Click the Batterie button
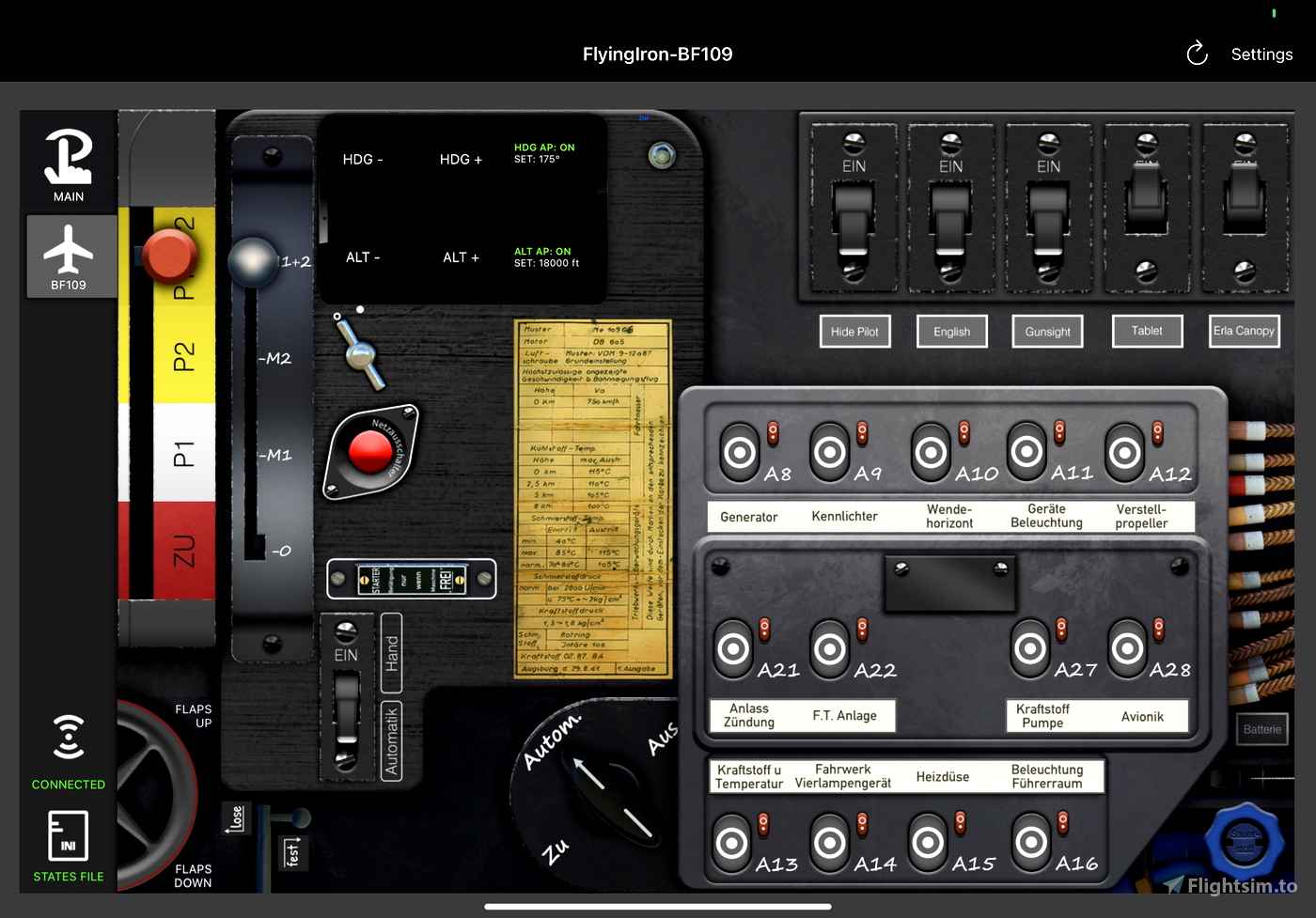 pos(1261,729)
